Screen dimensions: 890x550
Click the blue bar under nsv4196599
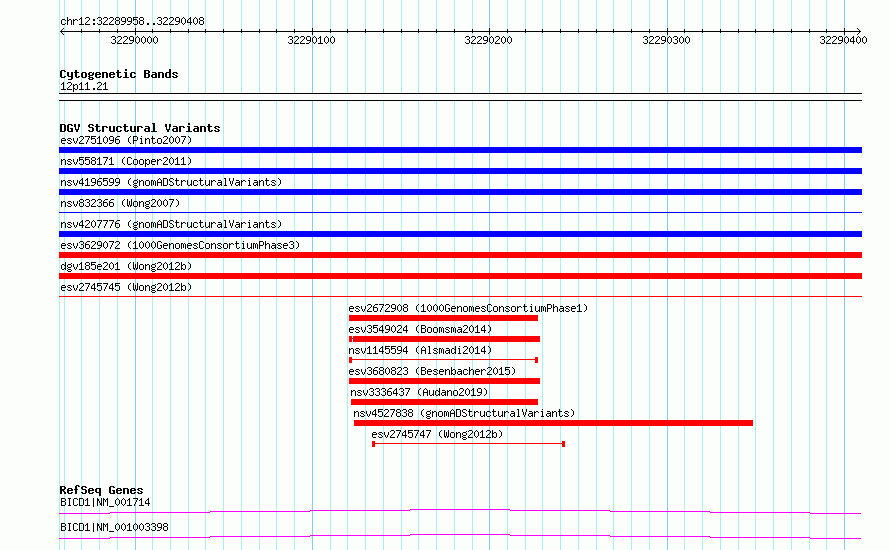[x=460, y=192]
